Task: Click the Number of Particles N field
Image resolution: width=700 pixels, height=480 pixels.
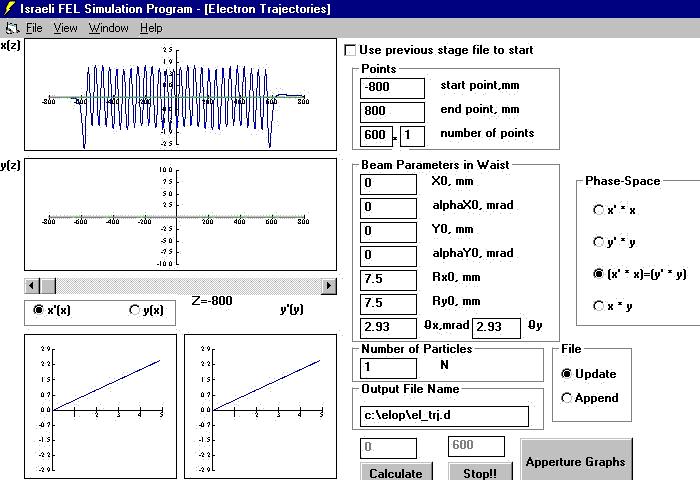Action: click(388, 368)
